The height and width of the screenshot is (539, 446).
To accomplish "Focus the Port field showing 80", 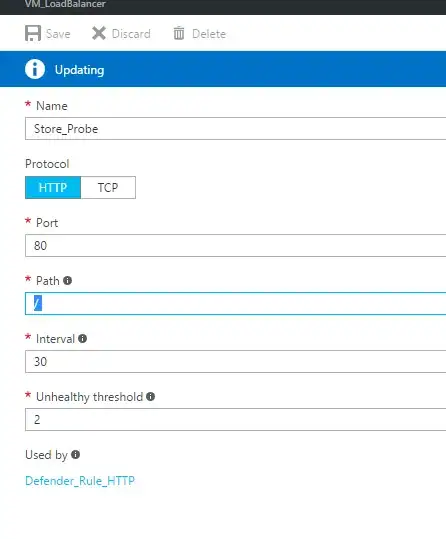I will (236, 245).
